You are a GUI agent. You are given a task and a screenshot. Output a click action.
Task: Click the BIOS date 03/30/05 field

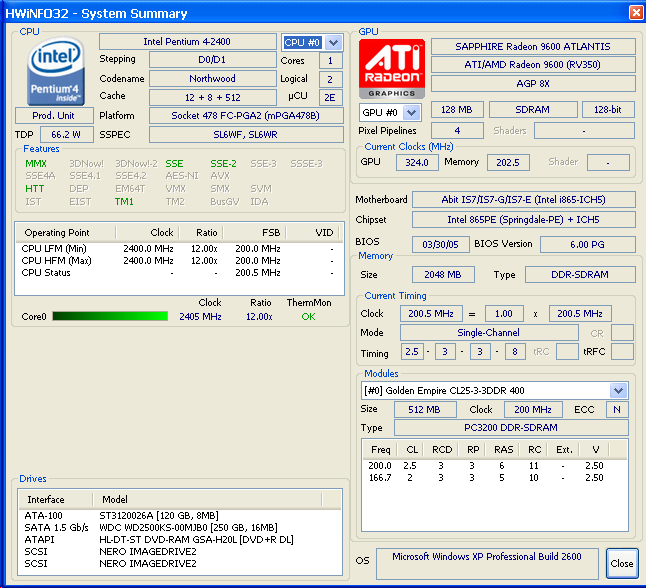pos(440,245)
